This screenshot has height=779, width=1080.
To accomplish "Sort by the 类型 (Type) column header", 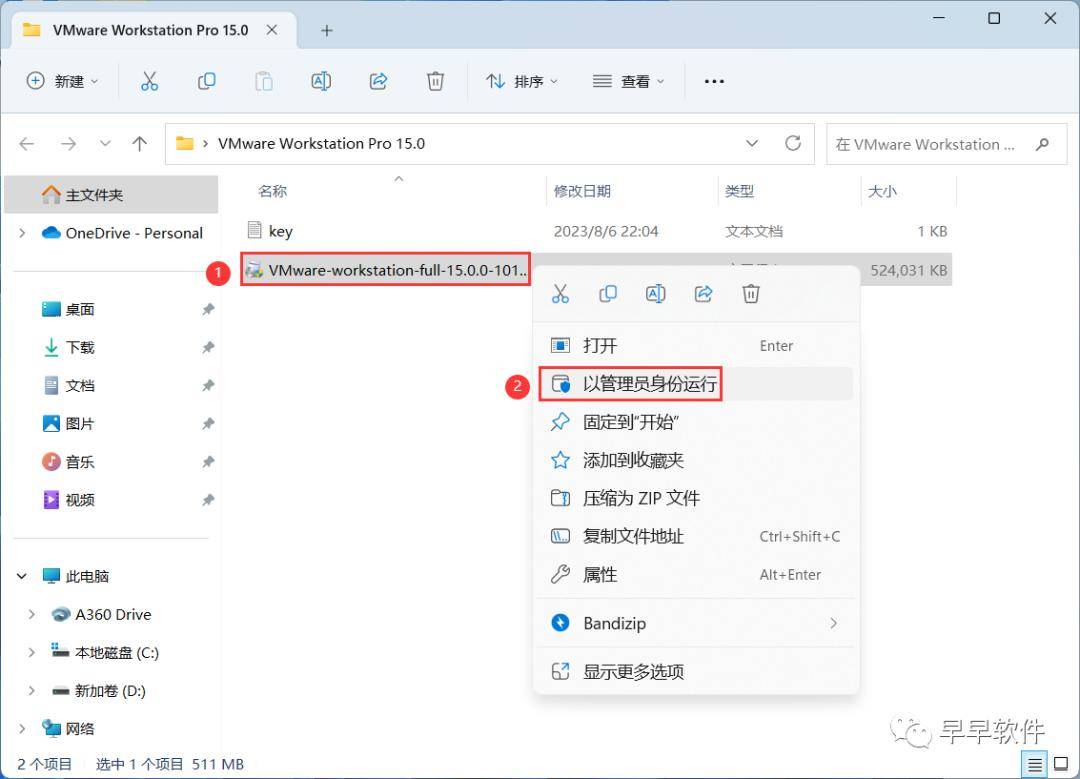I will 739,191.
